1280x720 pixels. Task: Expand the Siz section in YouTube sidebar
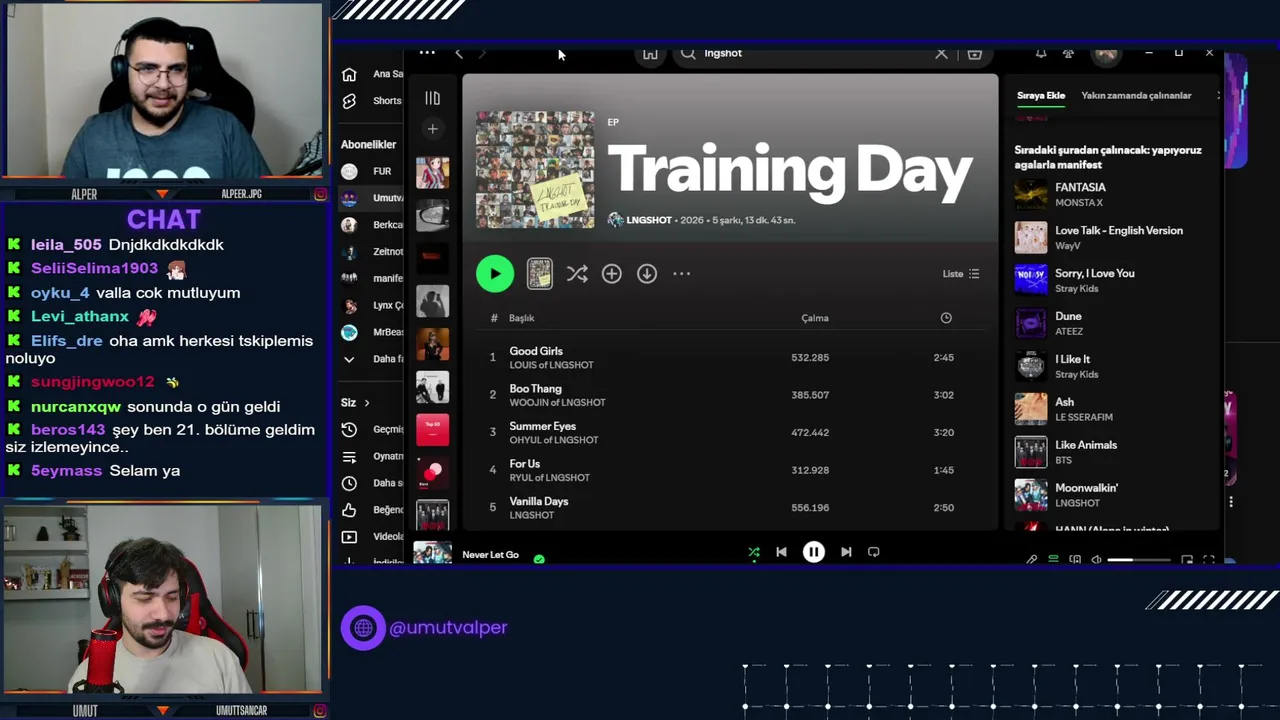[x=355, y=403]
